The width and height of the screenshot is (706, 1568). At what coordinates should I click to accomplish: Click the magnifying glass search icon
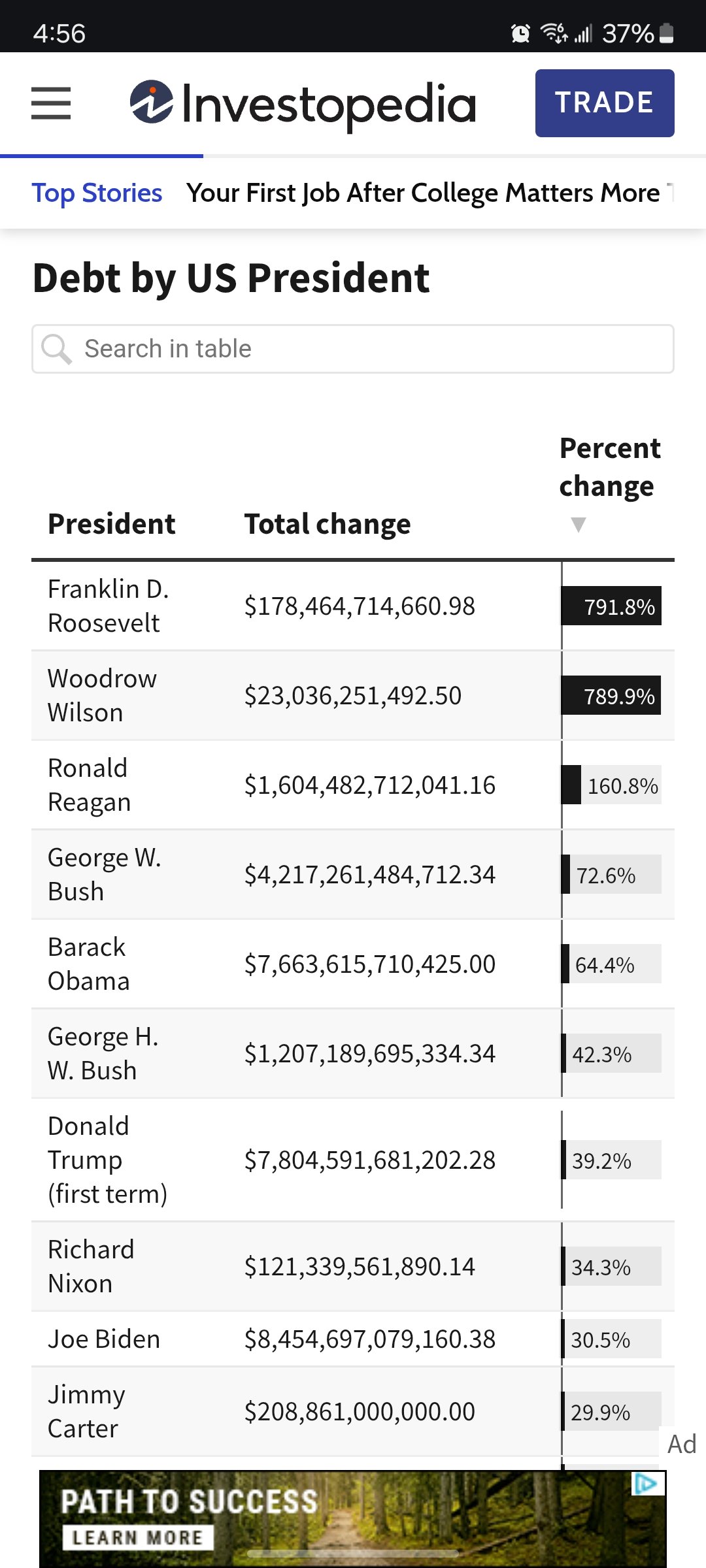point(56,349)
